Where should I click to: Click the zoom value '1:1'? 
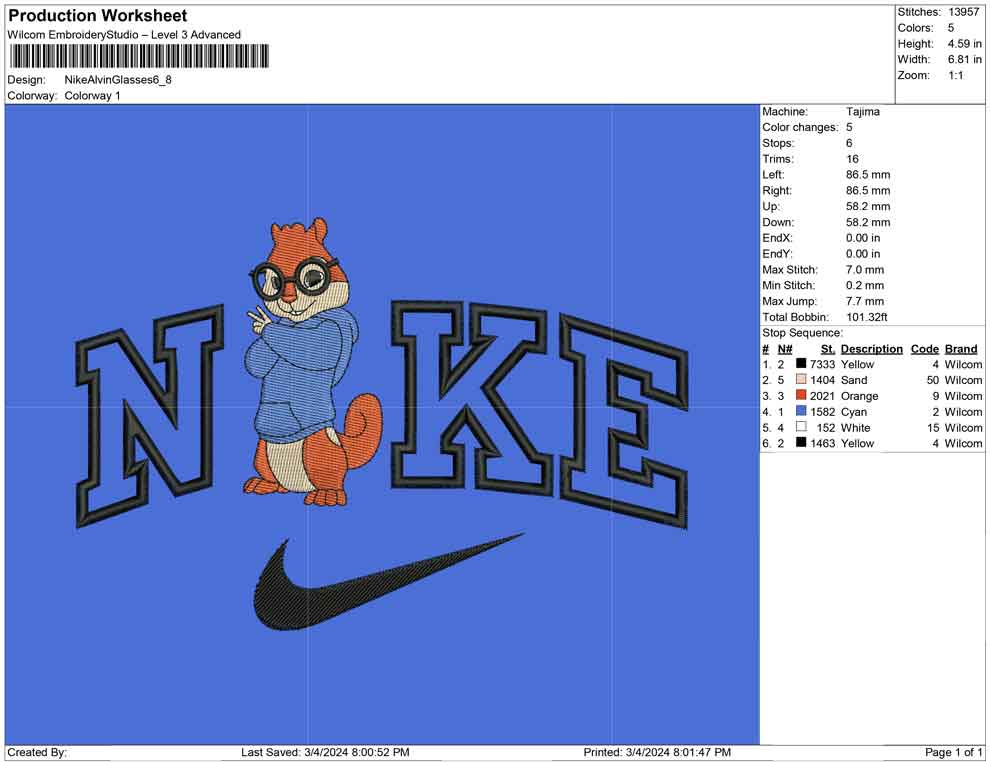(x=955, y=75)
